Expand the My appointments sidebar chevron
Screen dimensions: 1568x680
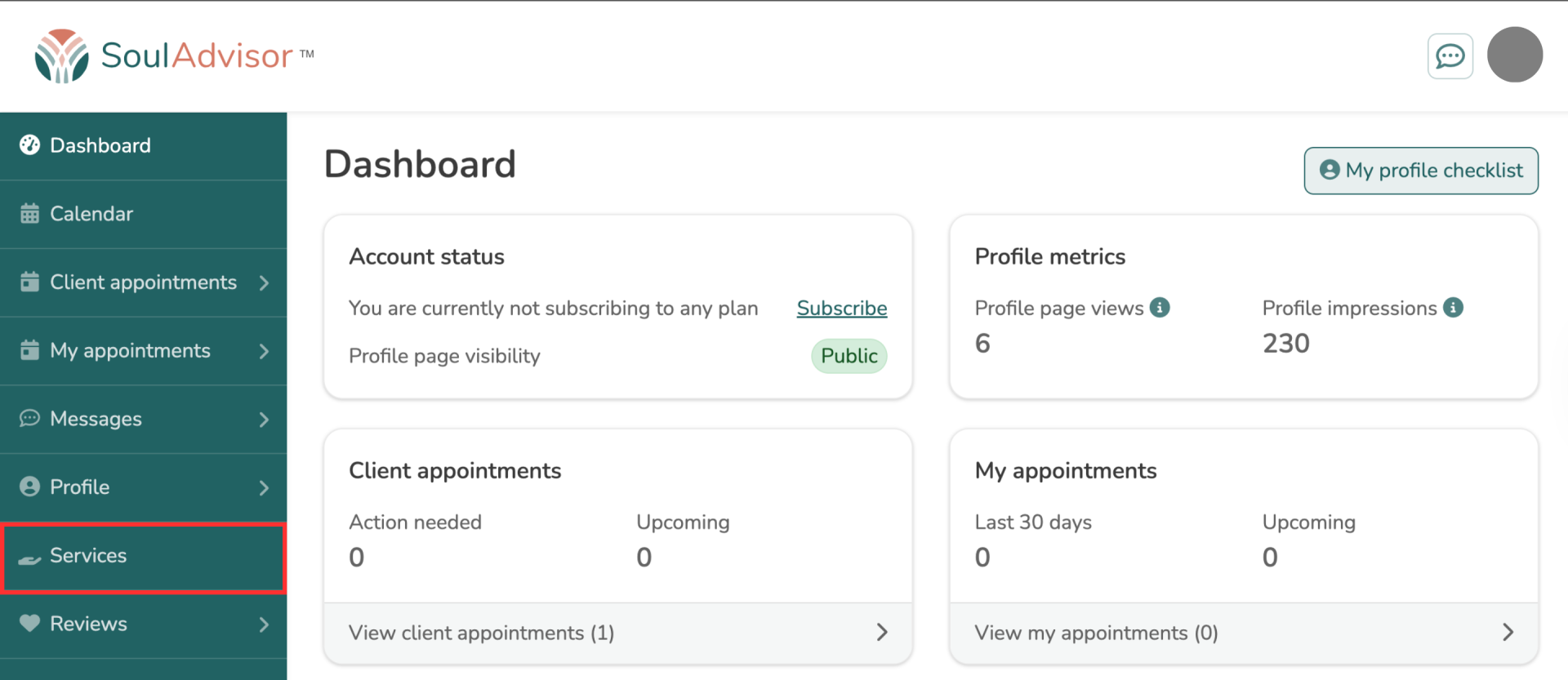click(264, 351)
